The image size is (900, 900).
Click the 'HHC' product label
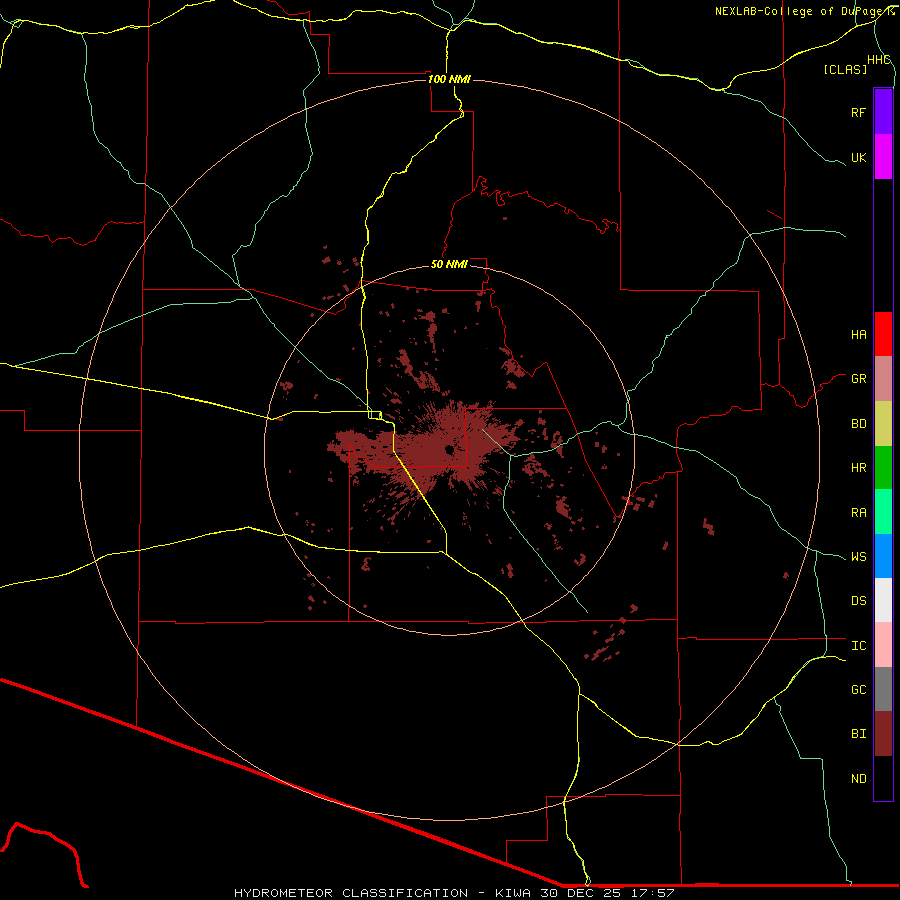pyautogui.click(x=879, y=60)
